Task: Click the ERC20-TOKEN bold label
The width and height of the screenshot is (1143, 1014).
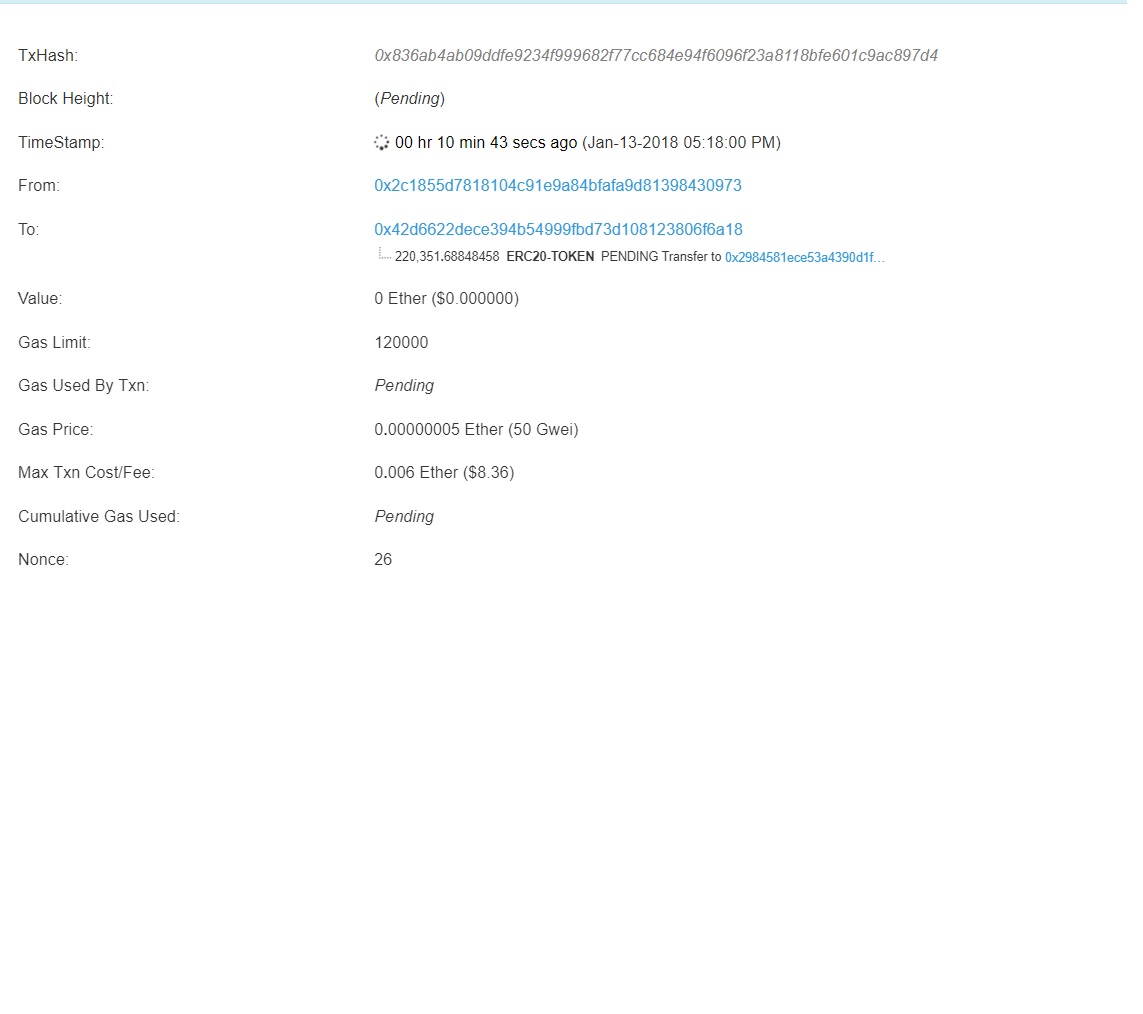Action: click(x=550, y=257)
